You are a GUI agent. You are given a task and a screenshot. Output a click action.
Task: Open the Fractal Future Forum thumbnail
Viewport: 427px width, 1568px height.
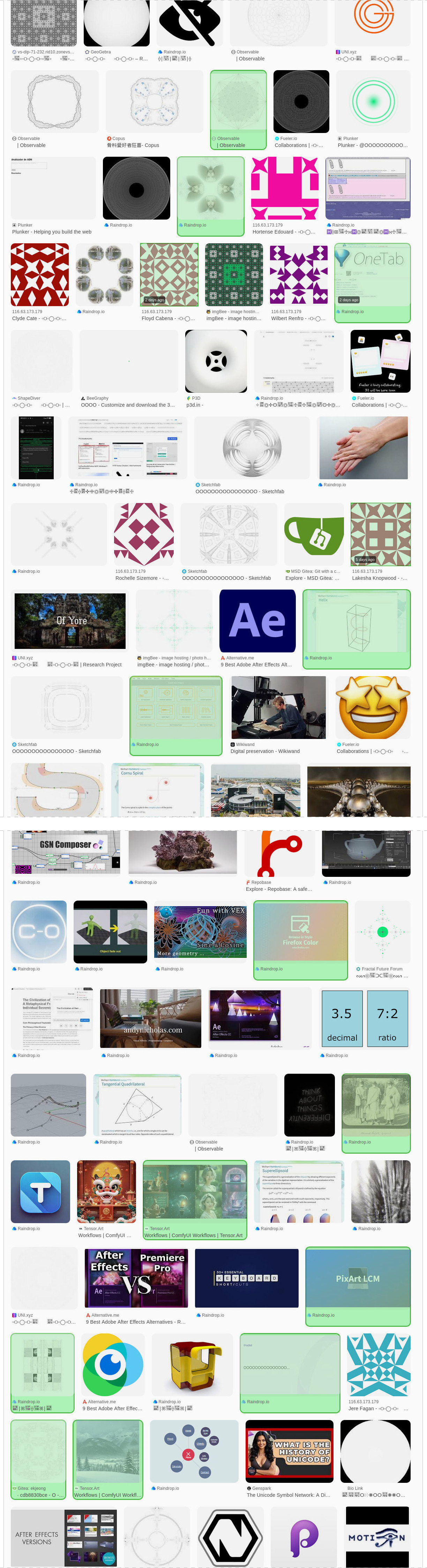click(x=383, y=931)
